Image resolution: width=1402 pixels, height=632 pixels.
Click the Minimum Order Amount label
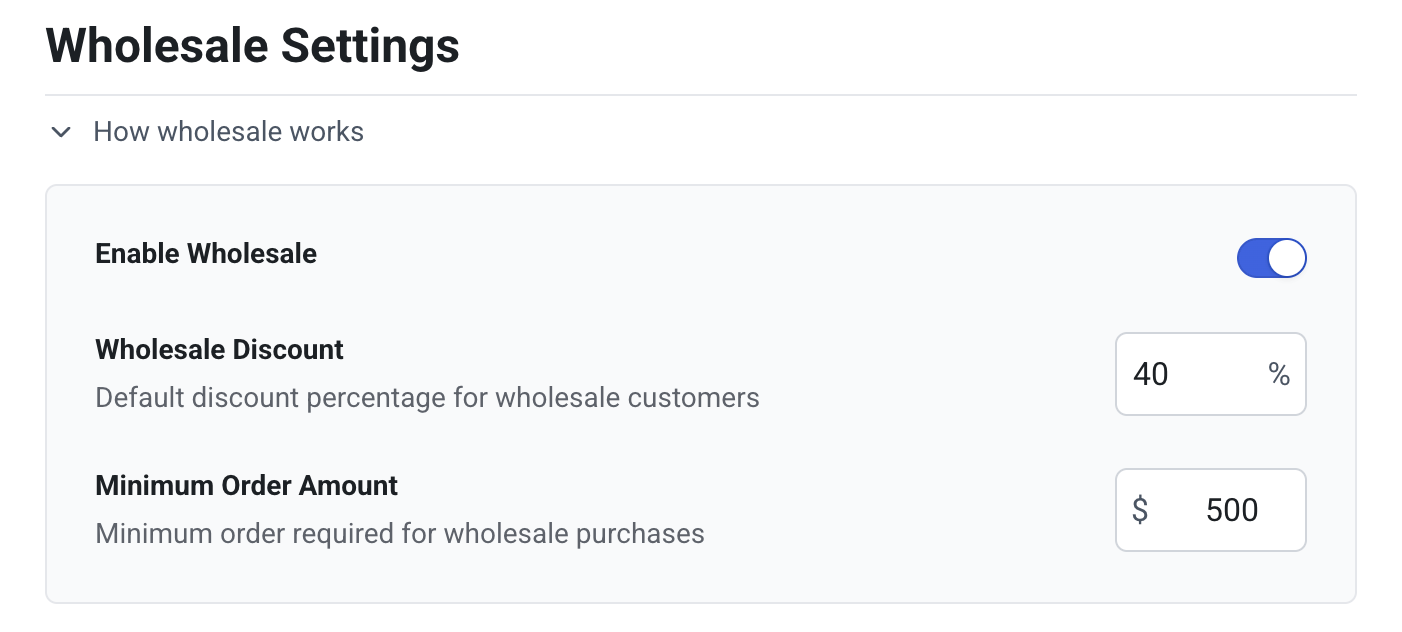(246, 486)
